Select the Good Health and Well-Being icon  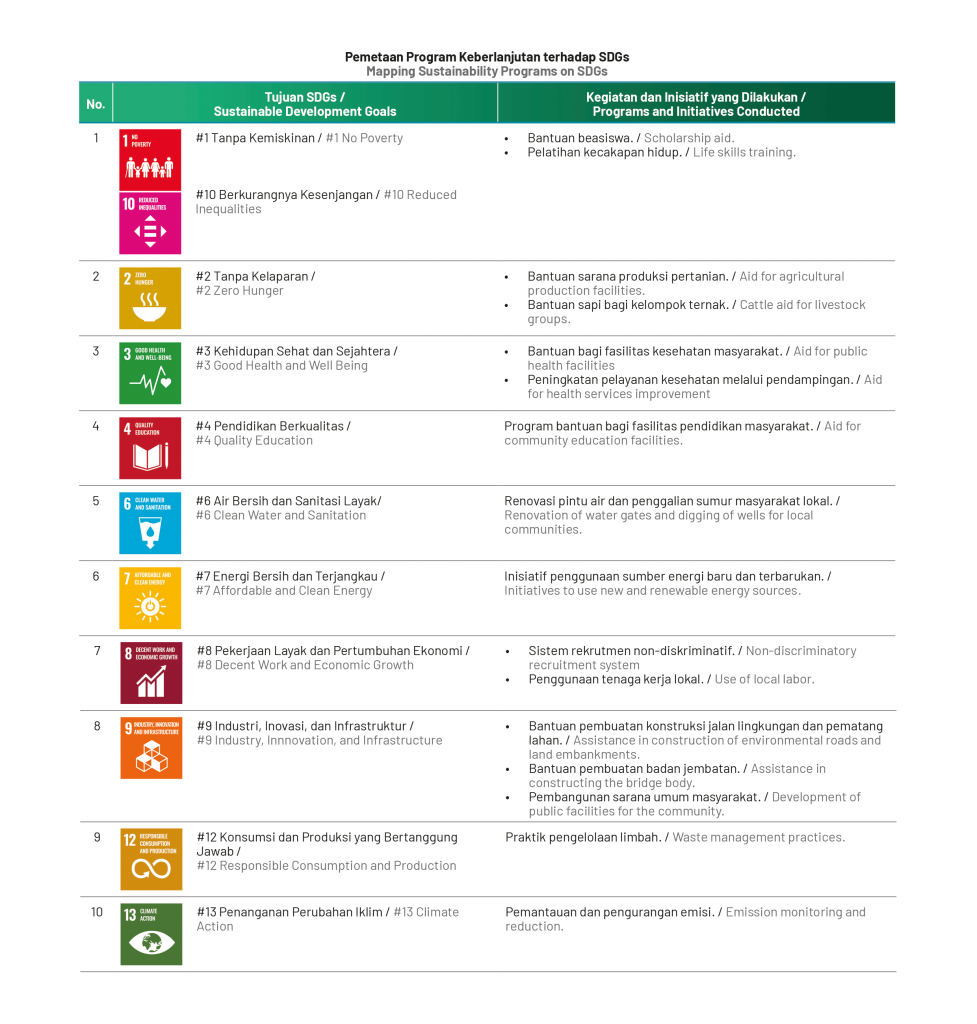150,373
